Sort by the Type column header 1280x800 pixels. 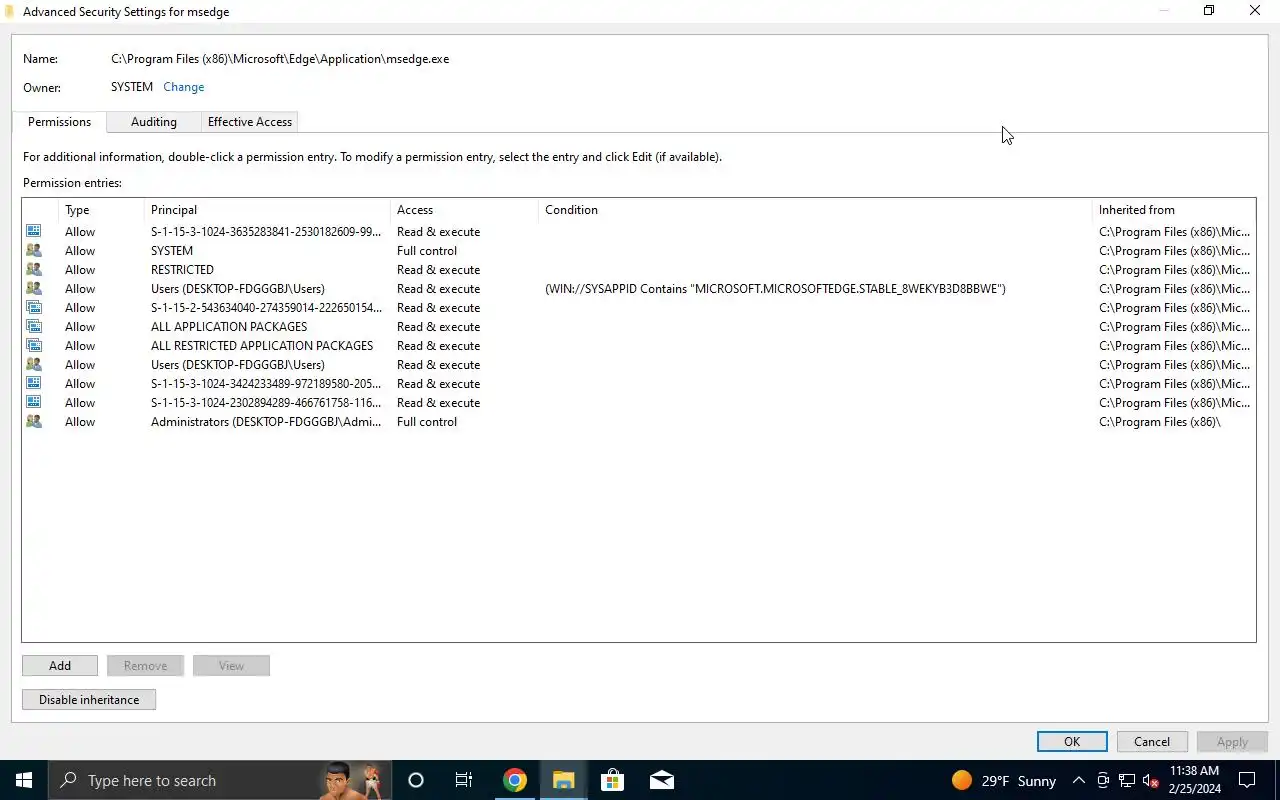[102, 210]
